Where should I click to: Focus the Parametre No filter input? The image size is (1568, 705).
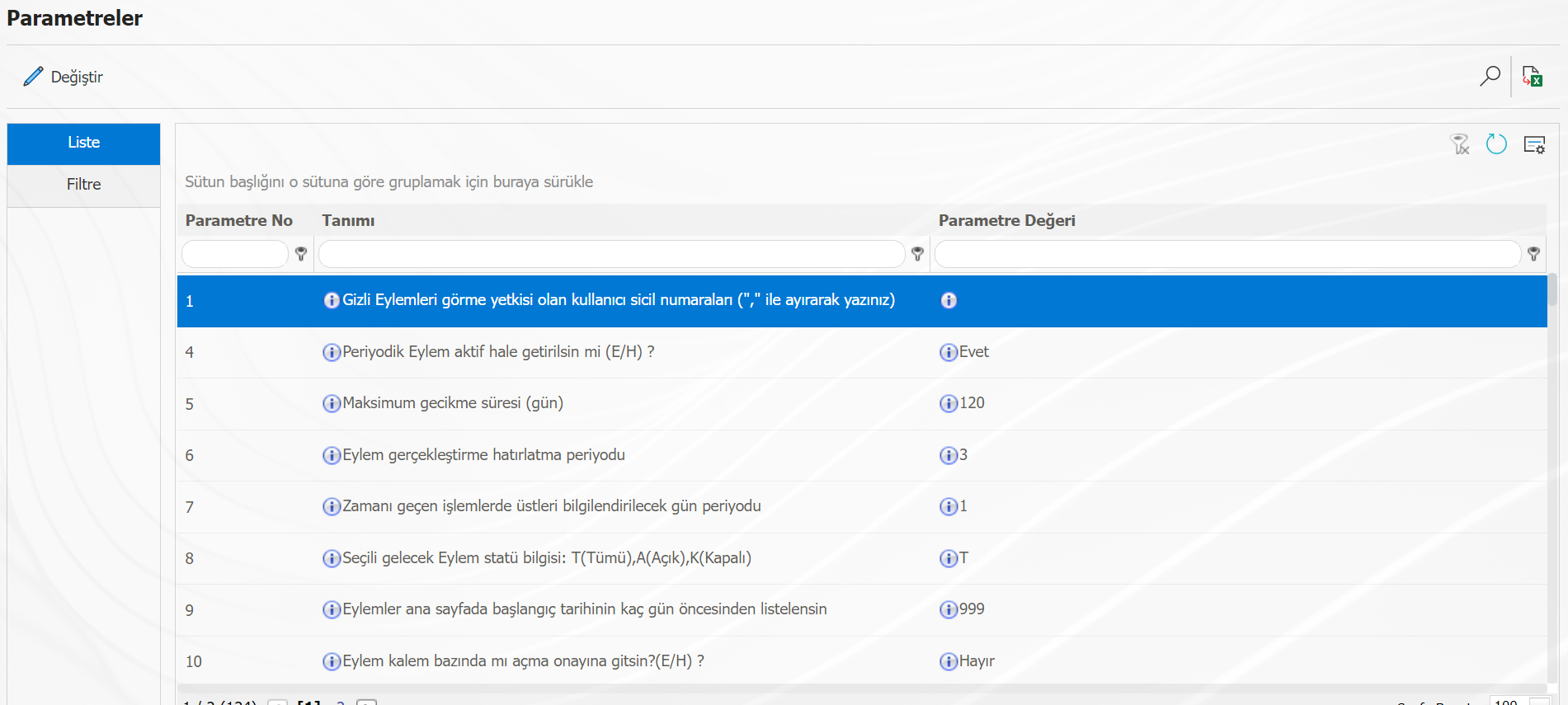click(235, 254)
